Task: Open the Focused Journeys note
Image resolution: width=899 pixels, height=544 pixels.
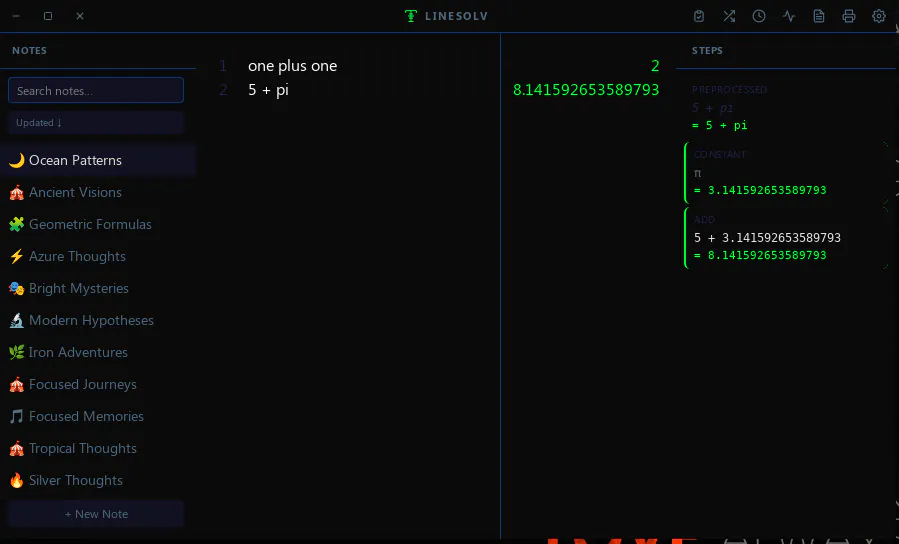Action: tap(98, 385)
